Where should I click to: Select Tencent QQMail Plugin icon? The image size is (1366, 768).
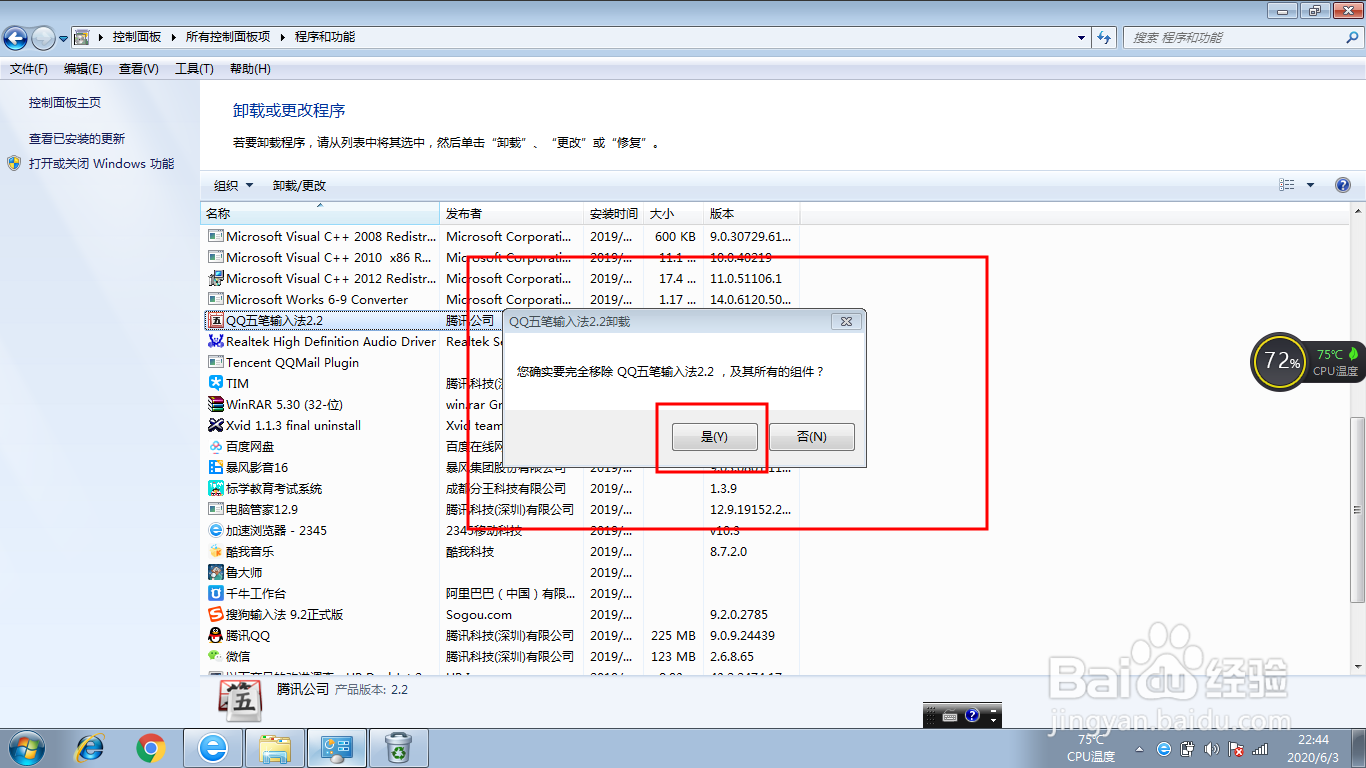pyautogui.click(x=216, y=363)
